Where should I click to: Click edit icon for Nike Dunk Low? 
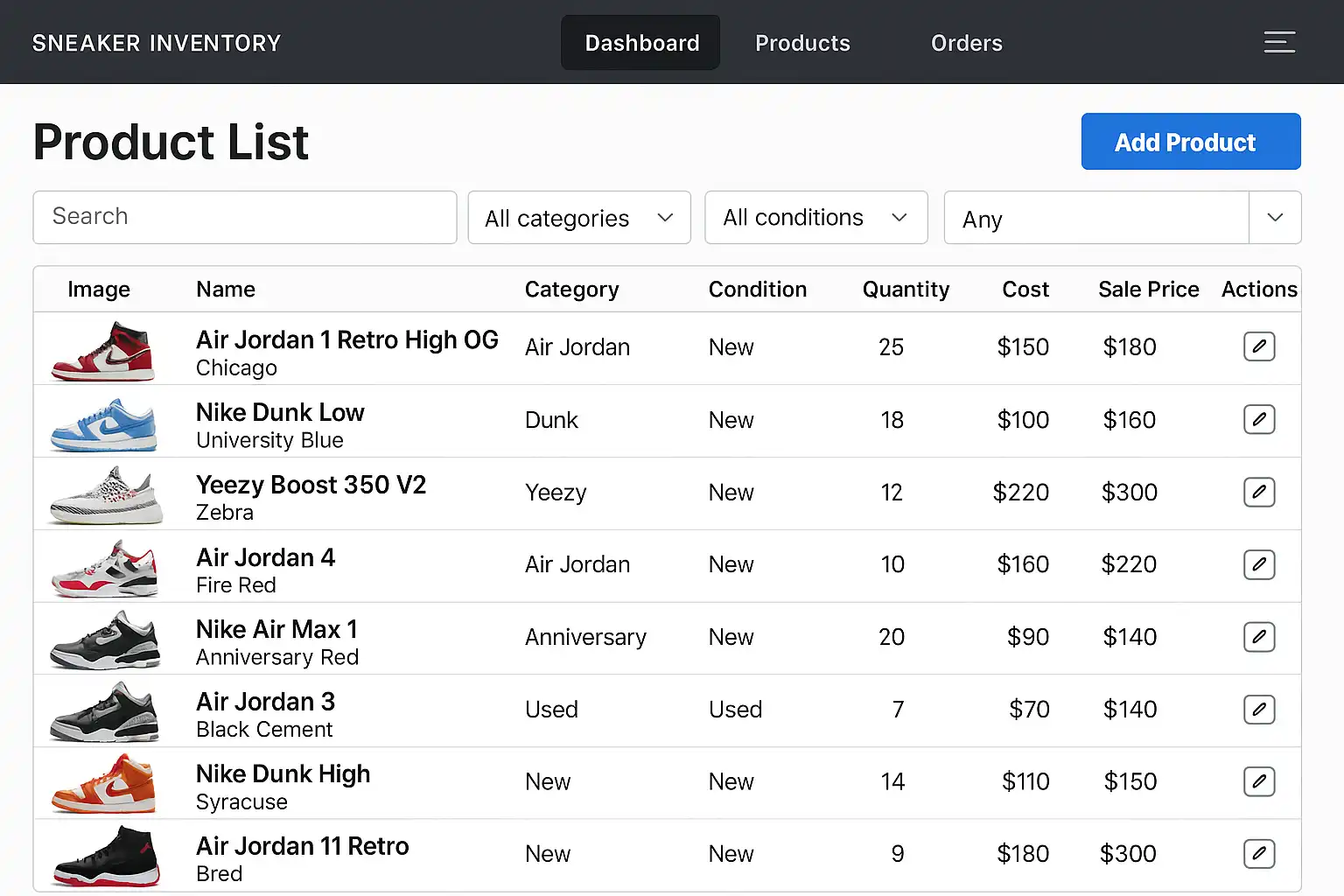pyautogui.click(x=1259, y=419)
